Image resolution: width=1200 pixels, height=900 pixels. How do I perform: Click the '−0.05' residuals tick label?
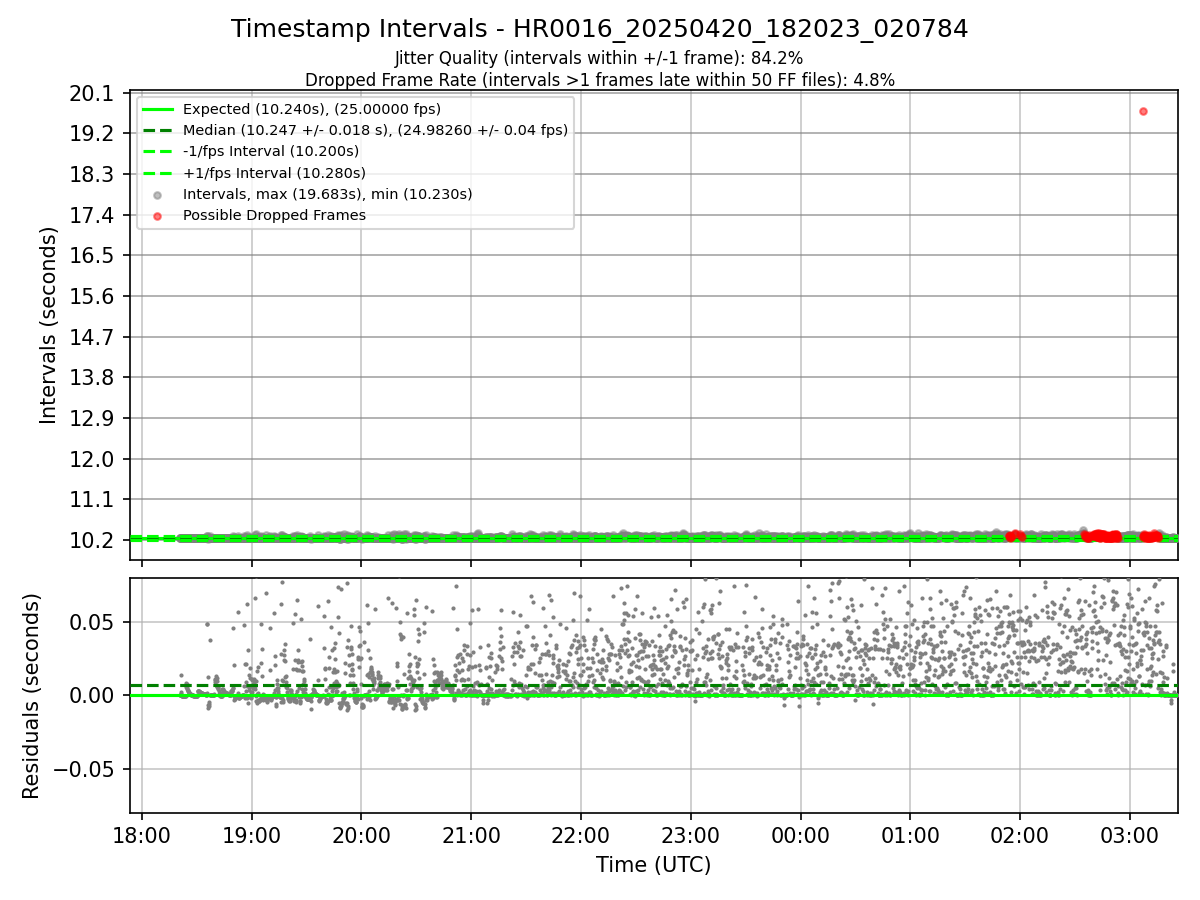pyautogui.click(x=82, y=769)
